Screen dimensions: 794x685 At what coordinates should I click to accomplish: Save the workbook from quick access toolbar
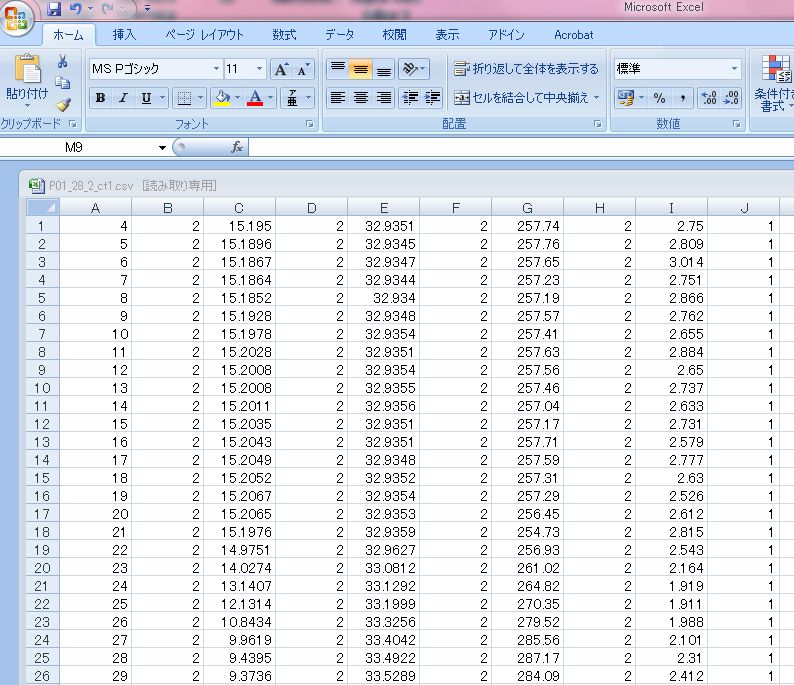click(x=54, y=9)
